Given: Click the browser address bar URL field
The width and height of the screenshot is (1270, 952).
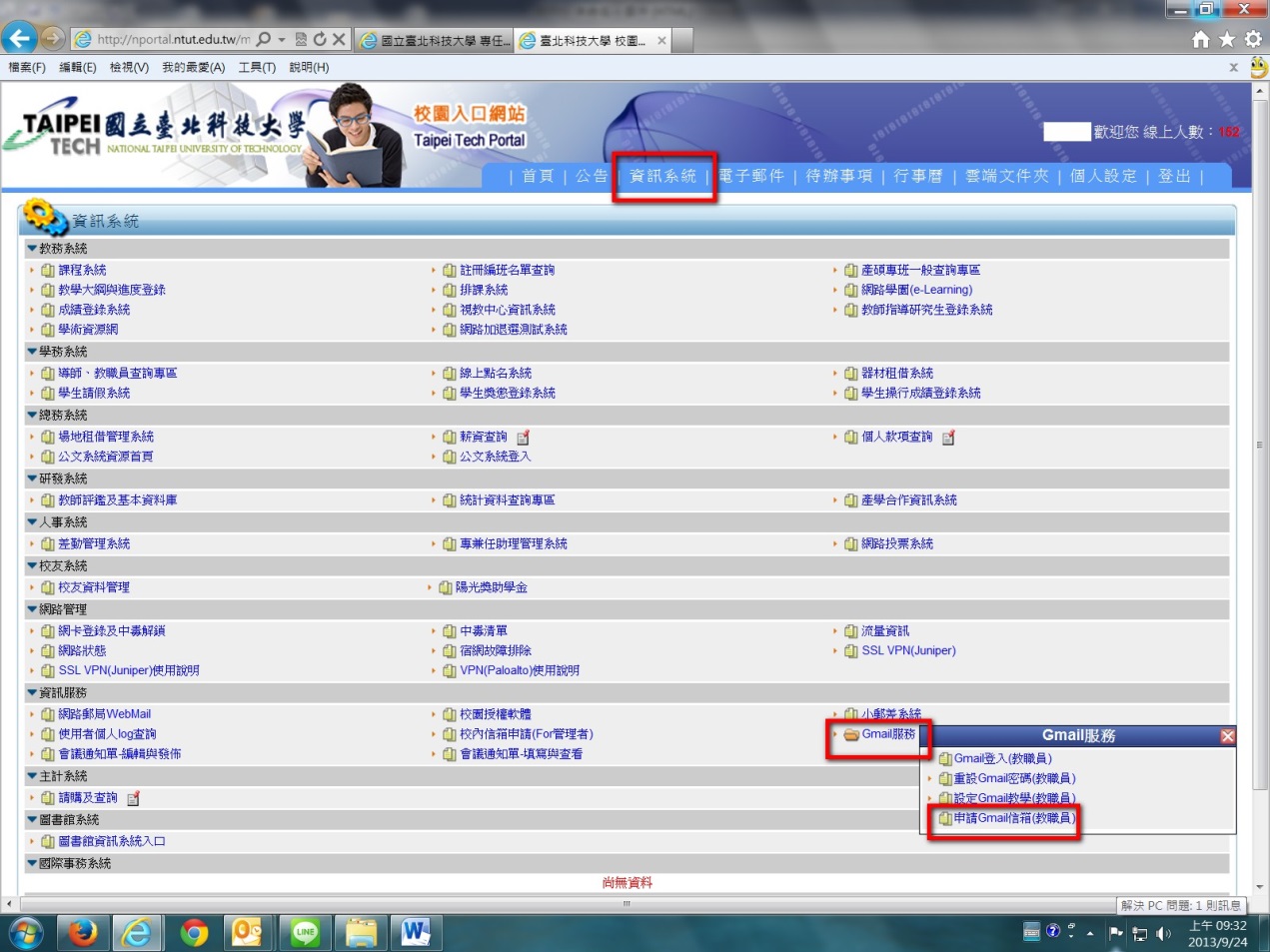Looking at the screenshot, I should pos(172,39).
